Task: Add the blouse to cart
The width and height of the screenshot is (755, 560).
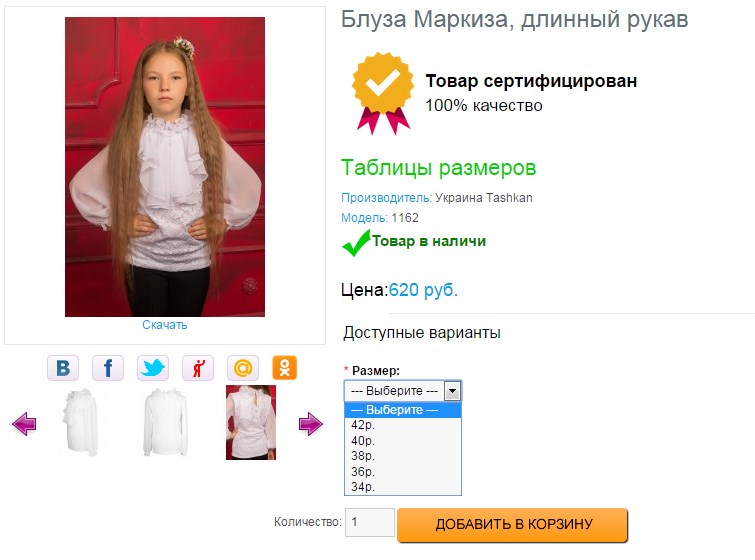Action: (x=513, y=525)
